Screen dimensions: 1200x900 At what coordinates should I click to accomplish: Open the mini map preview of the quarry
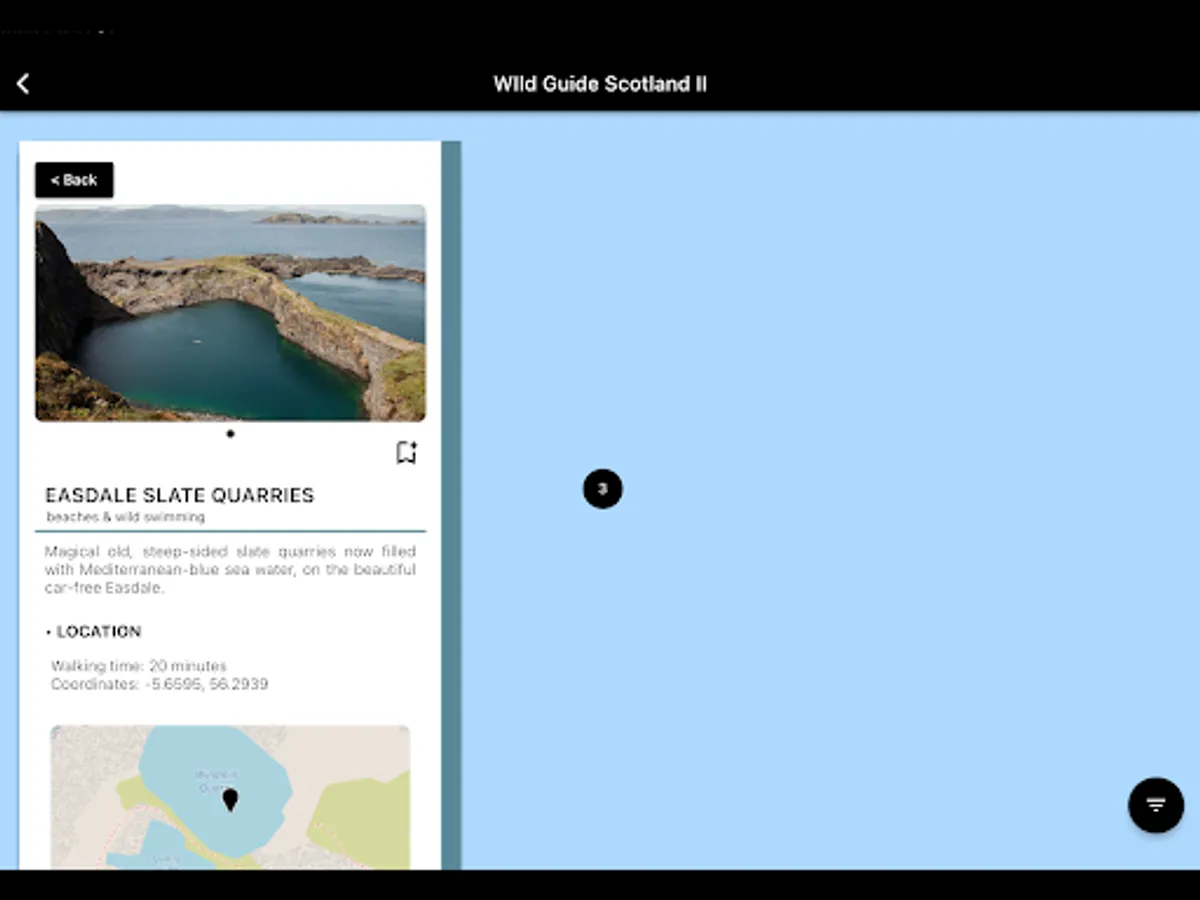230,797
